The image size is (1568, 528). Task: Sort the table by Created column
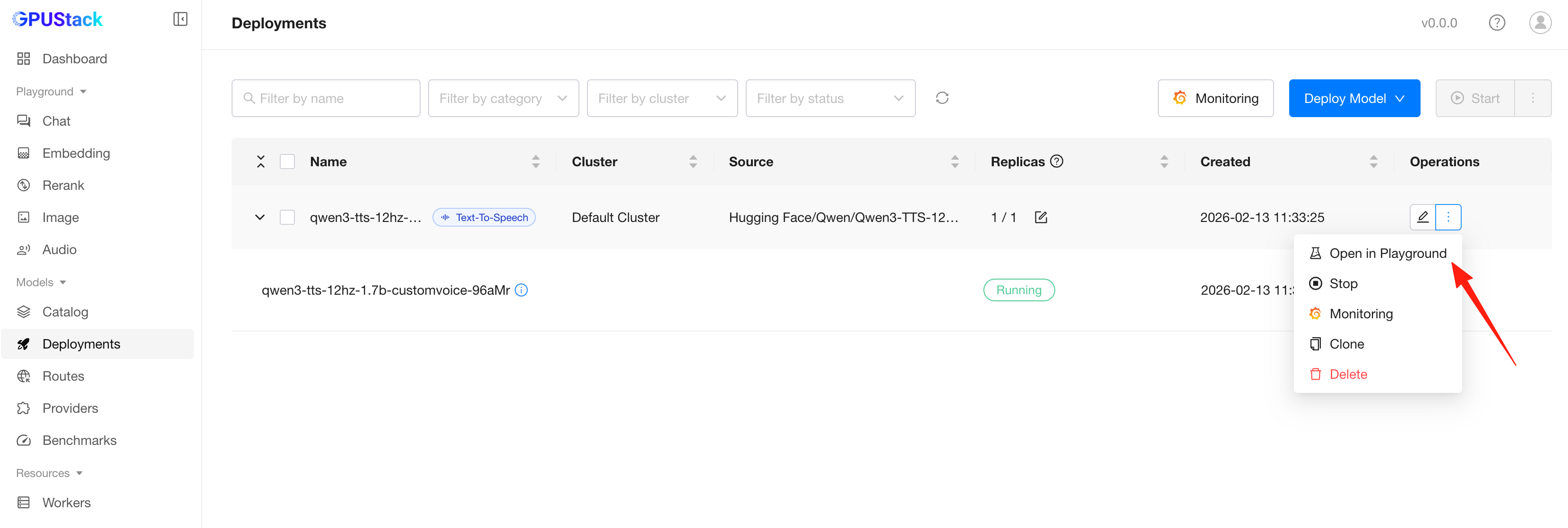point(1373,162)
